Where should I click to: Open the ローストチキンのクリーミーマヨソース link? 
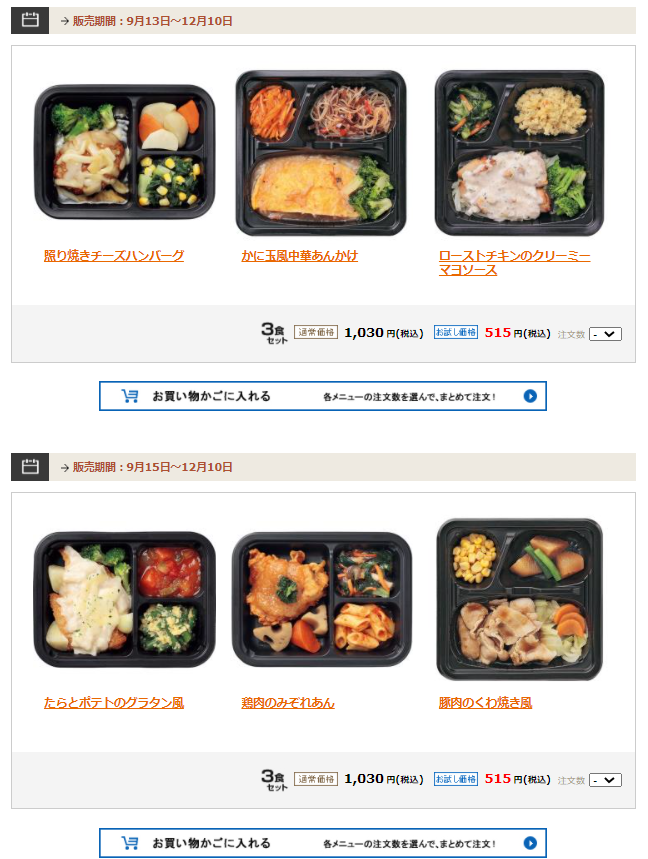point(514,263)
